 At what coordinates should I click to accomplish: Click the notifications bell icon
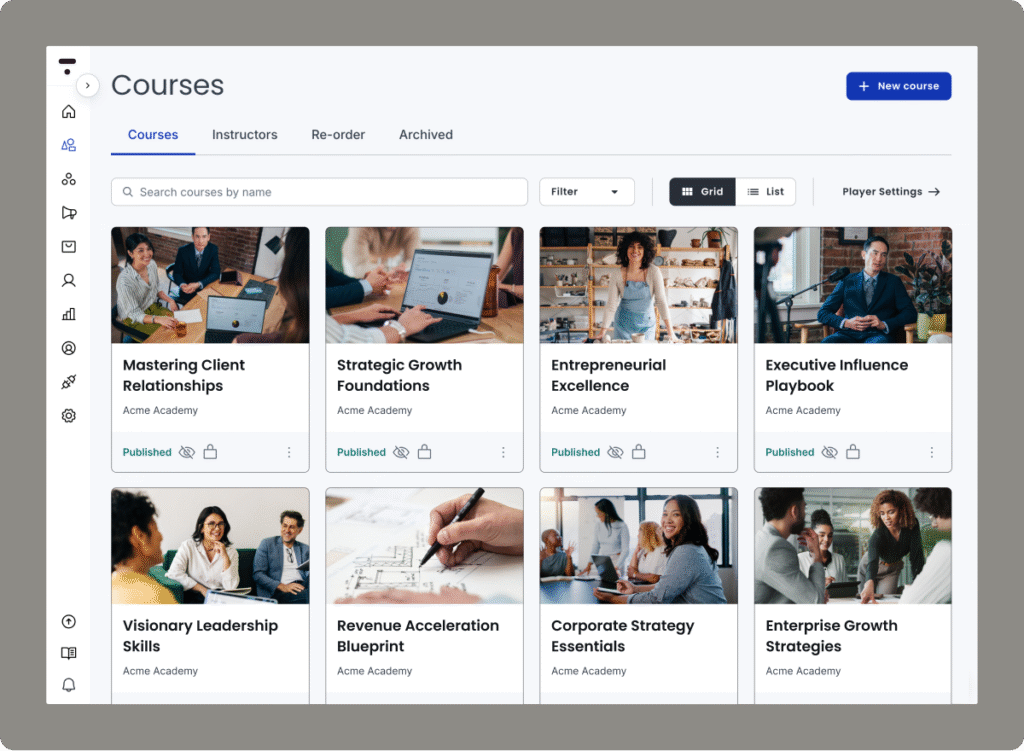point(68,685)
